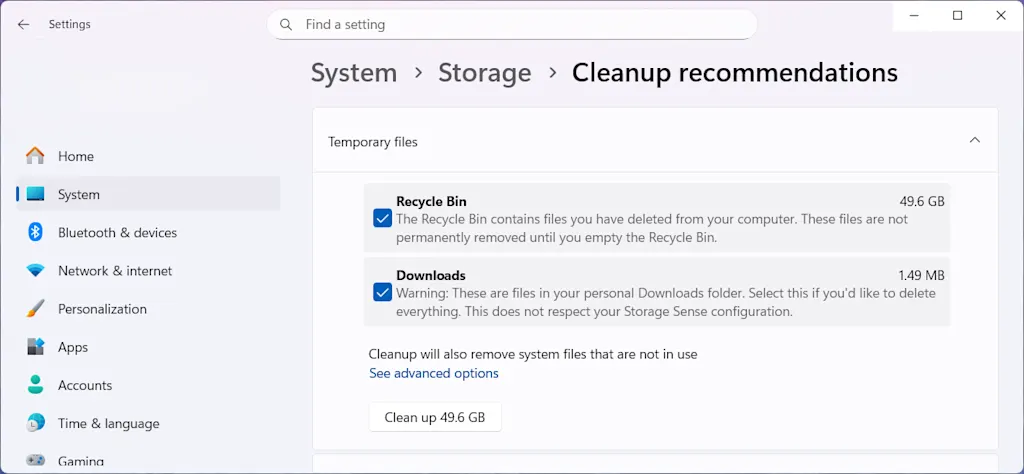Collapse the Temporary files section

tap(975, 141)
